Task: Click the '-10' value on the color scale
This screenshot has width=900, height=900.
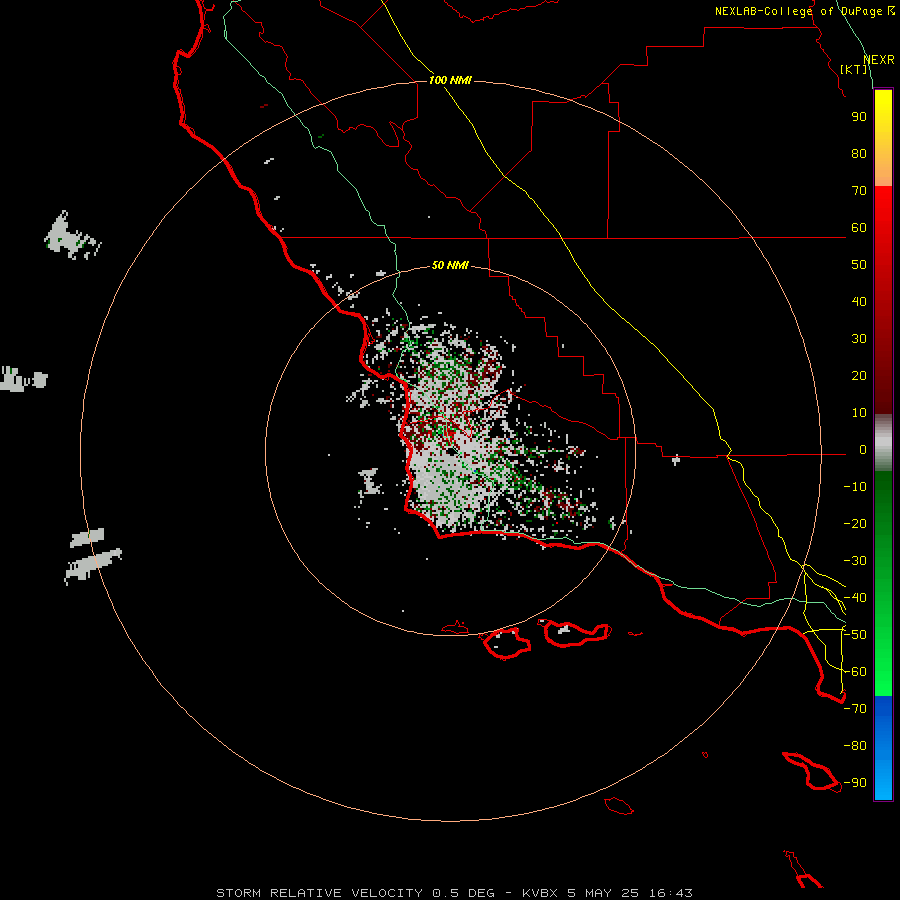Action: coord(855,487)
